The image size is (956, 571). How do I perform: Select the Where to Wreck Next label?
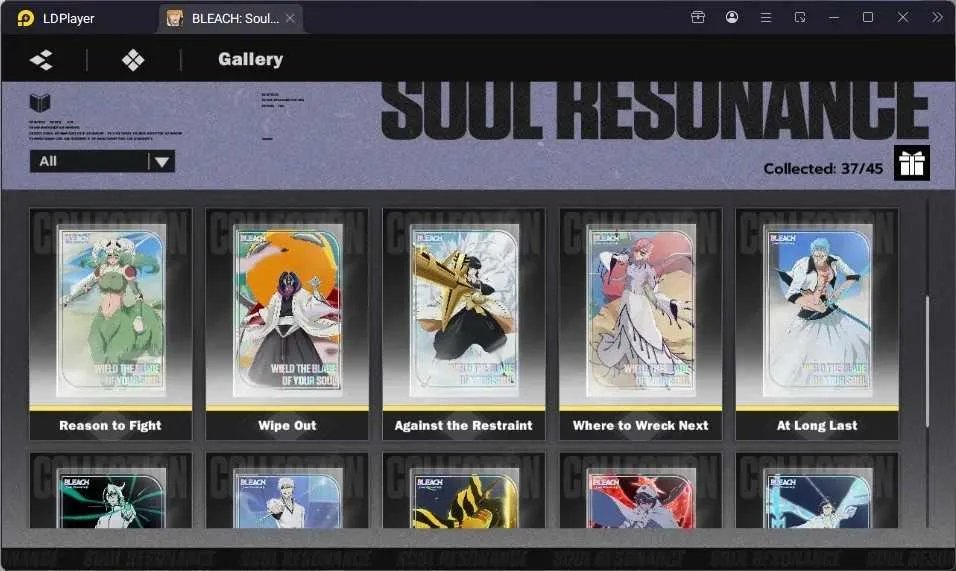pos(640,425)
